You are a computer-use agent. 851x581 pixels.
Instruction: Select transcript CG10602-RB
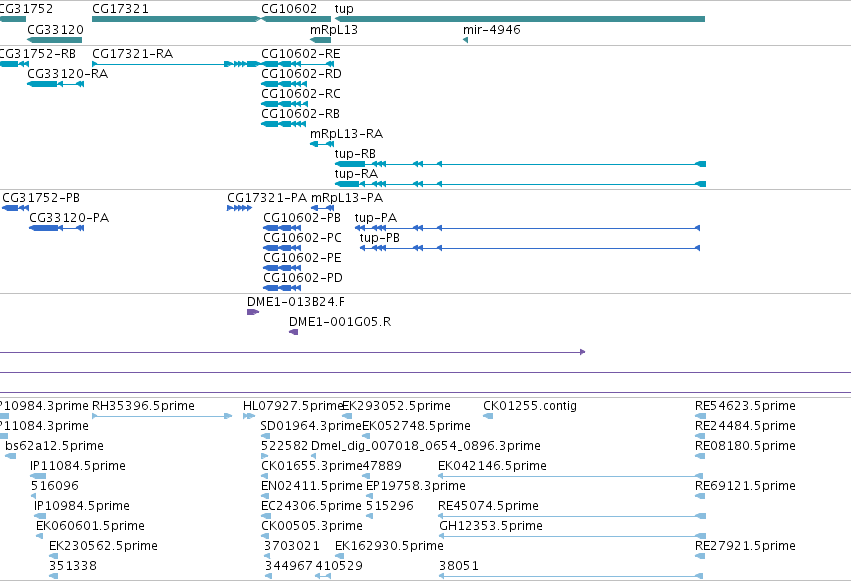click(284, 124)
